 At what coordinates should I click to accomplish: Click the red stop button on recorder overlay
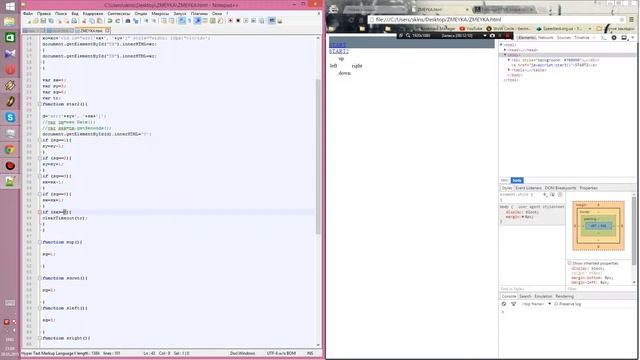tap(508, 36)
